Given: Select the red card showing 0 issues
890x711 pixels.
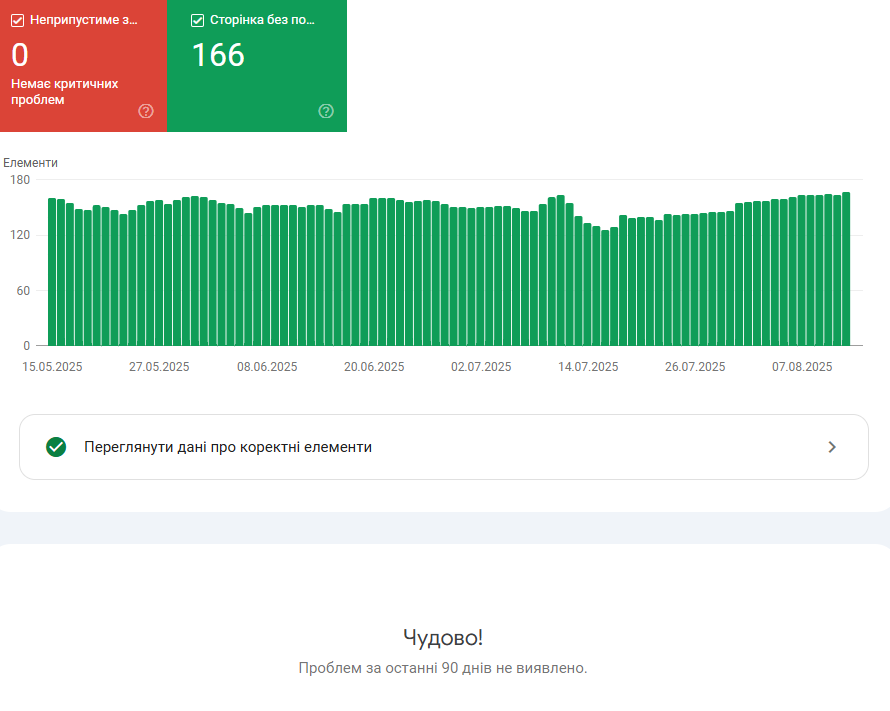Looking at the screenshot, I should tap(83, 66).
